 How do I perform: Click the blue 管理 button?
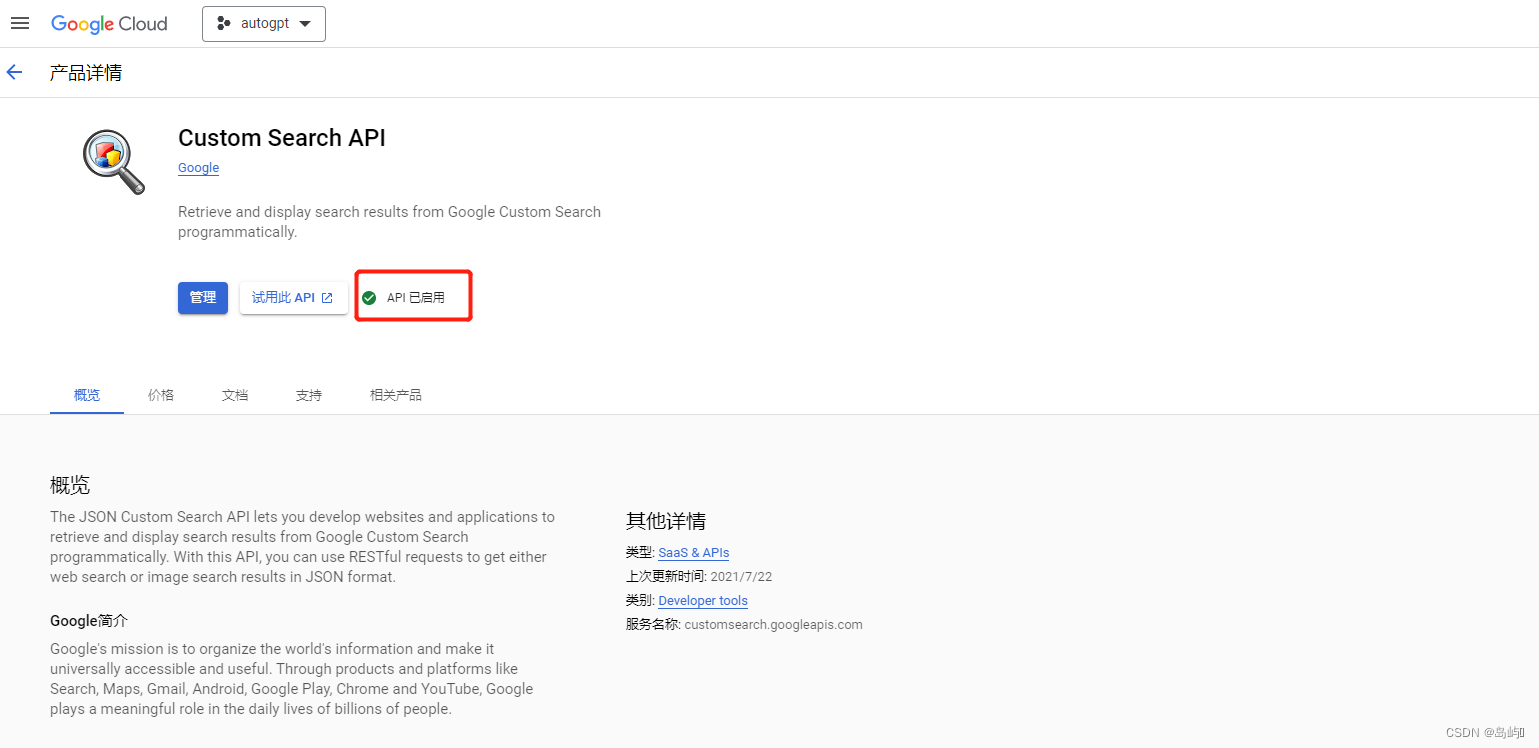[x=203, y=298]
